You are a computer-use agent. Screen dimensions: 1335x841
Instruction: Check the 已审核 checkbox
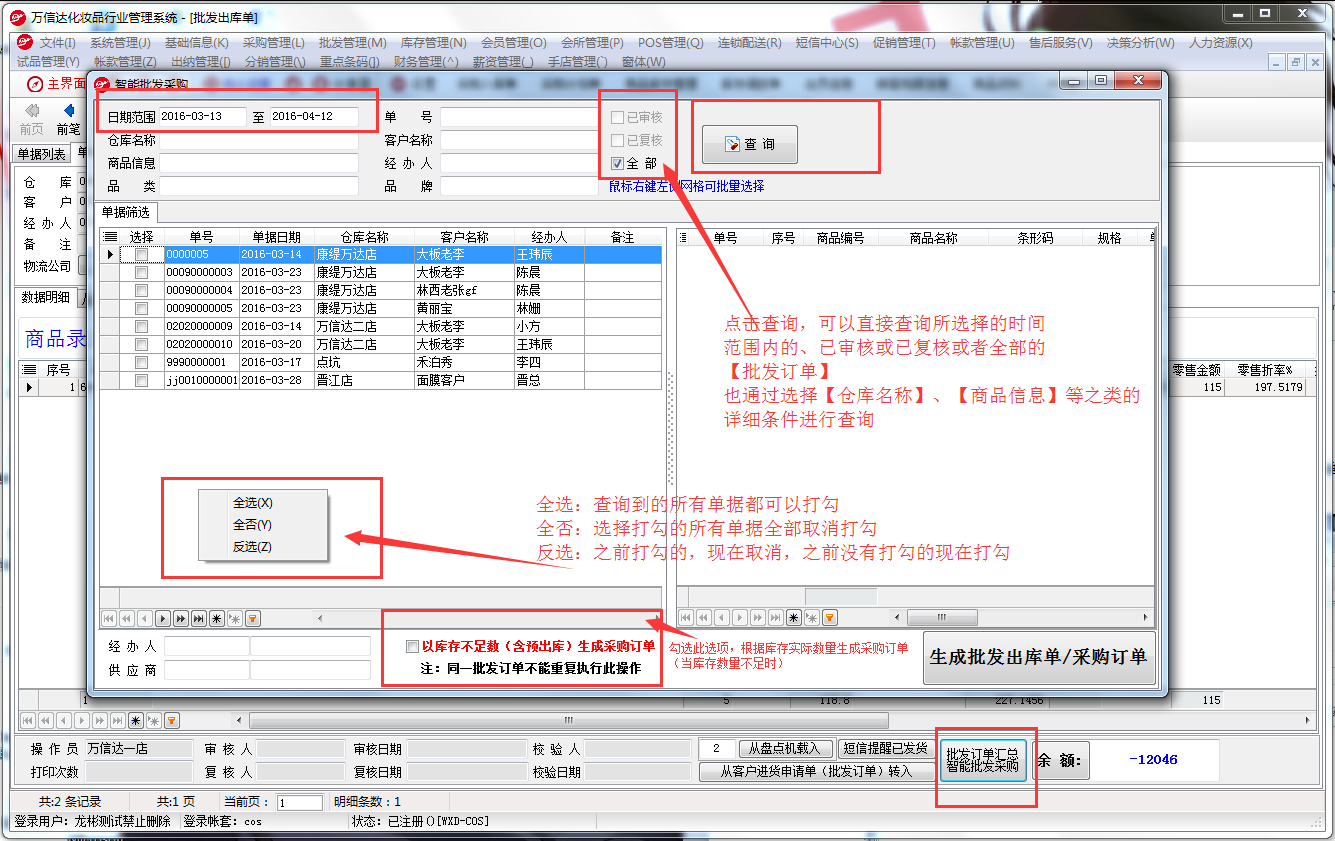click(x=618, y=117)
